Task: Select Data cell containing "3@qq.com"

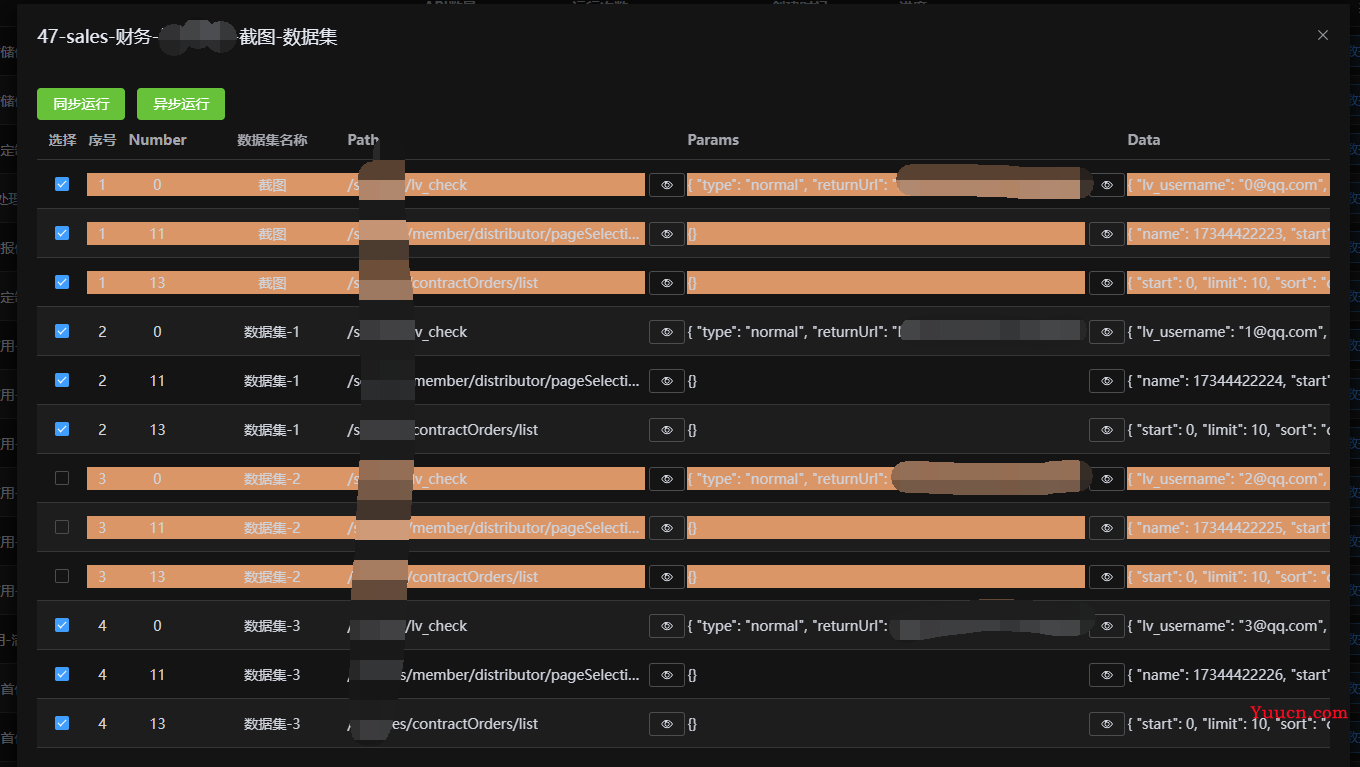Action: 1228,626
